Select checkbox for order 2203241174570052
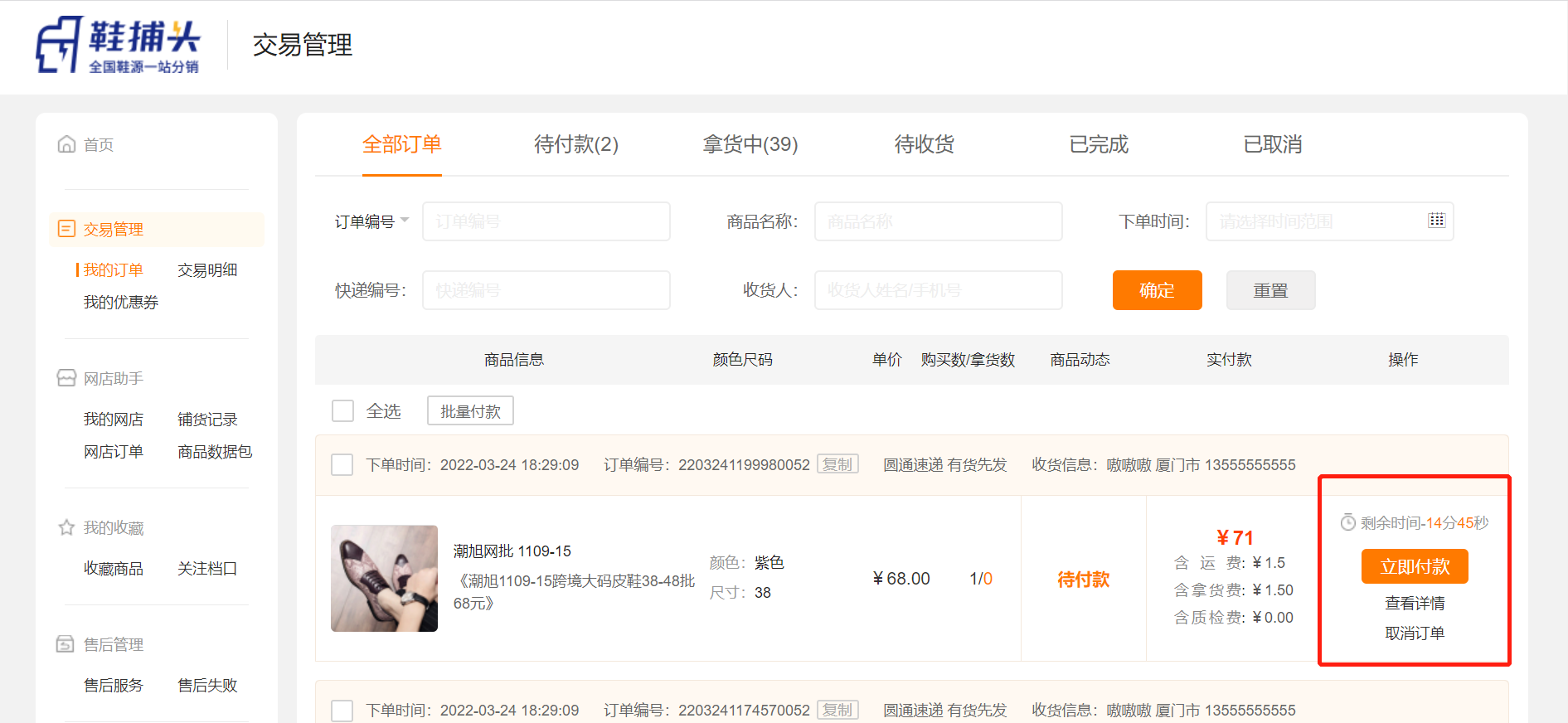1568x723 pixels. pos(342,711)
